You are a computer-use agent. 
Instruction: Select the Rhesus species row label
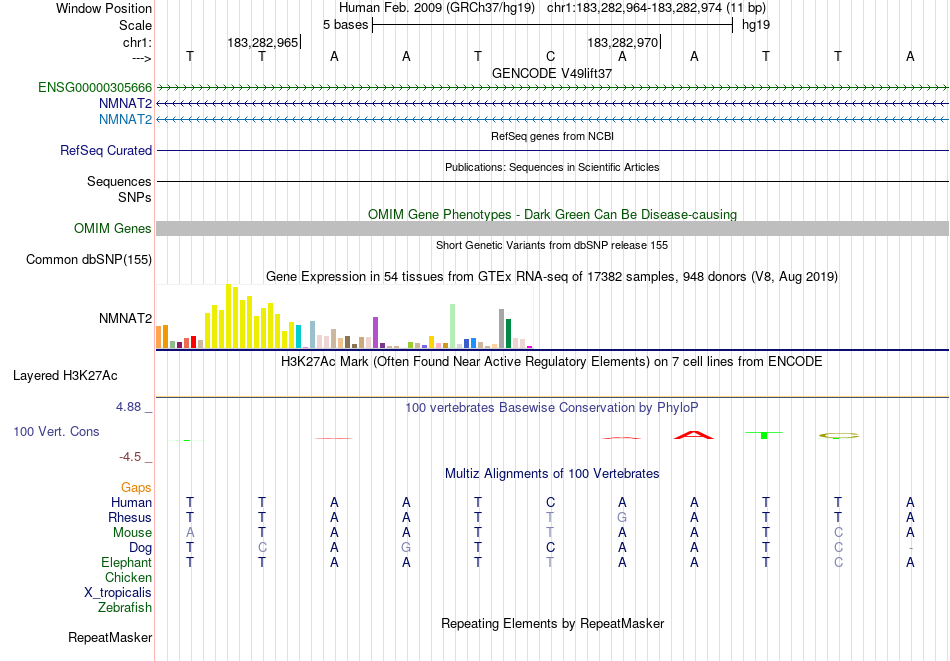click(x=130, y=517)
